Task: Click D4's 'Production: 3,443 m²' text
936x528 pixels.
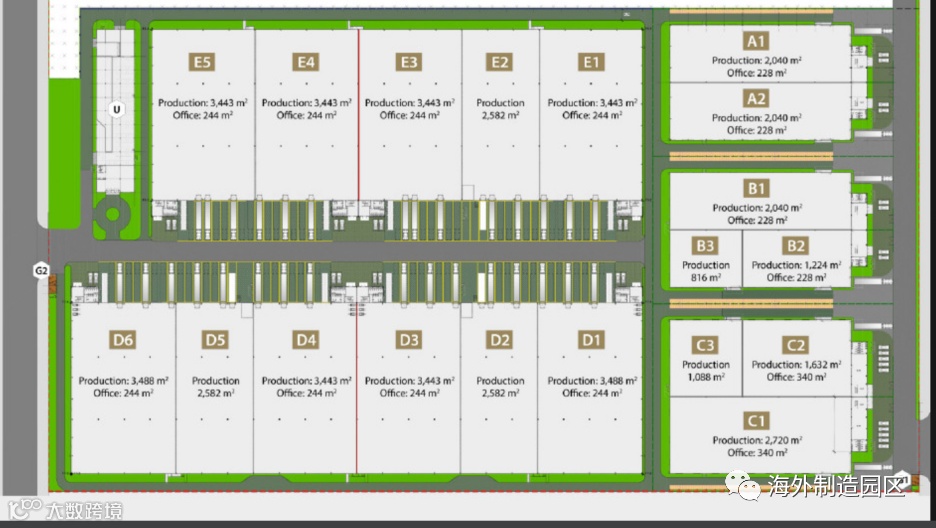Action: coord(306,381)
